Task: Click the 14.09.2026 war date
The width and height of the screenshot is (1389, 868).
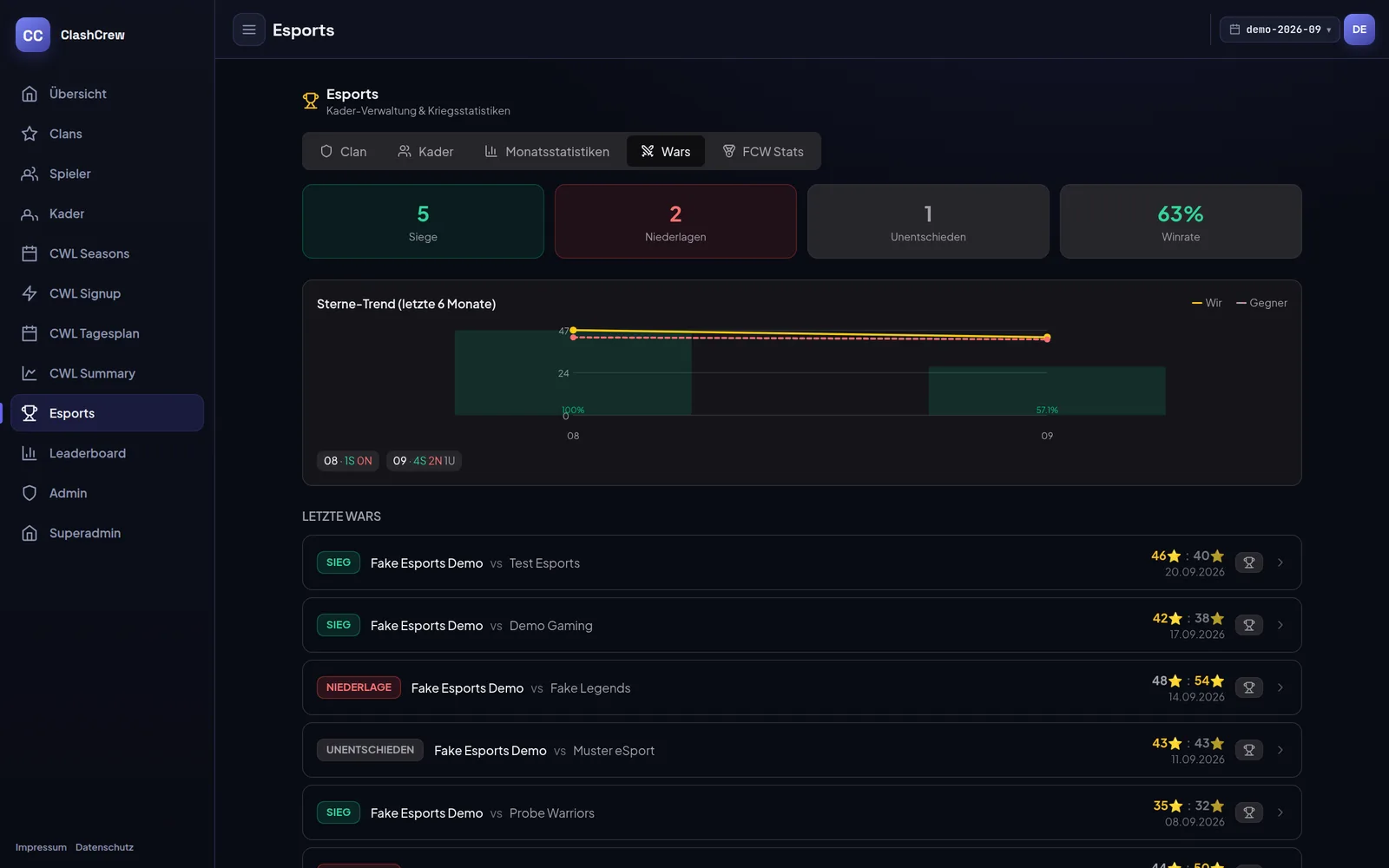Action: (1196, 697)
